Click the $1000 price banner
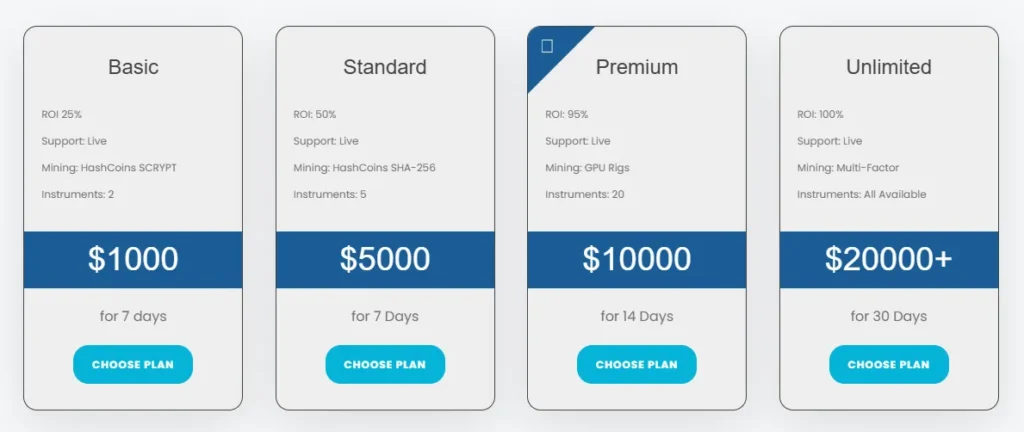Screen dimensions: 1024x432 (x=133, y=259)
